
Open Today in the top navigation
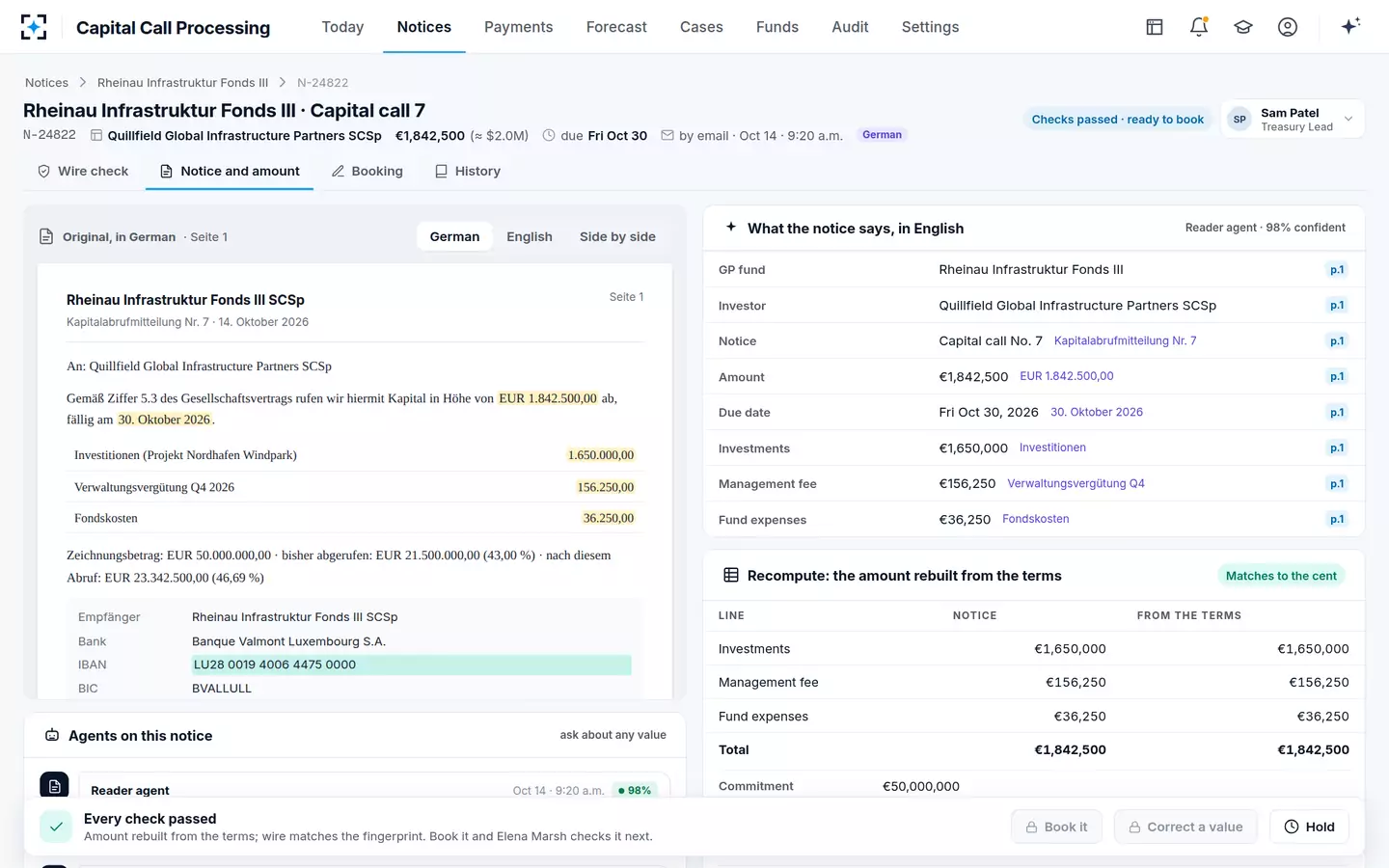[342, 27]
